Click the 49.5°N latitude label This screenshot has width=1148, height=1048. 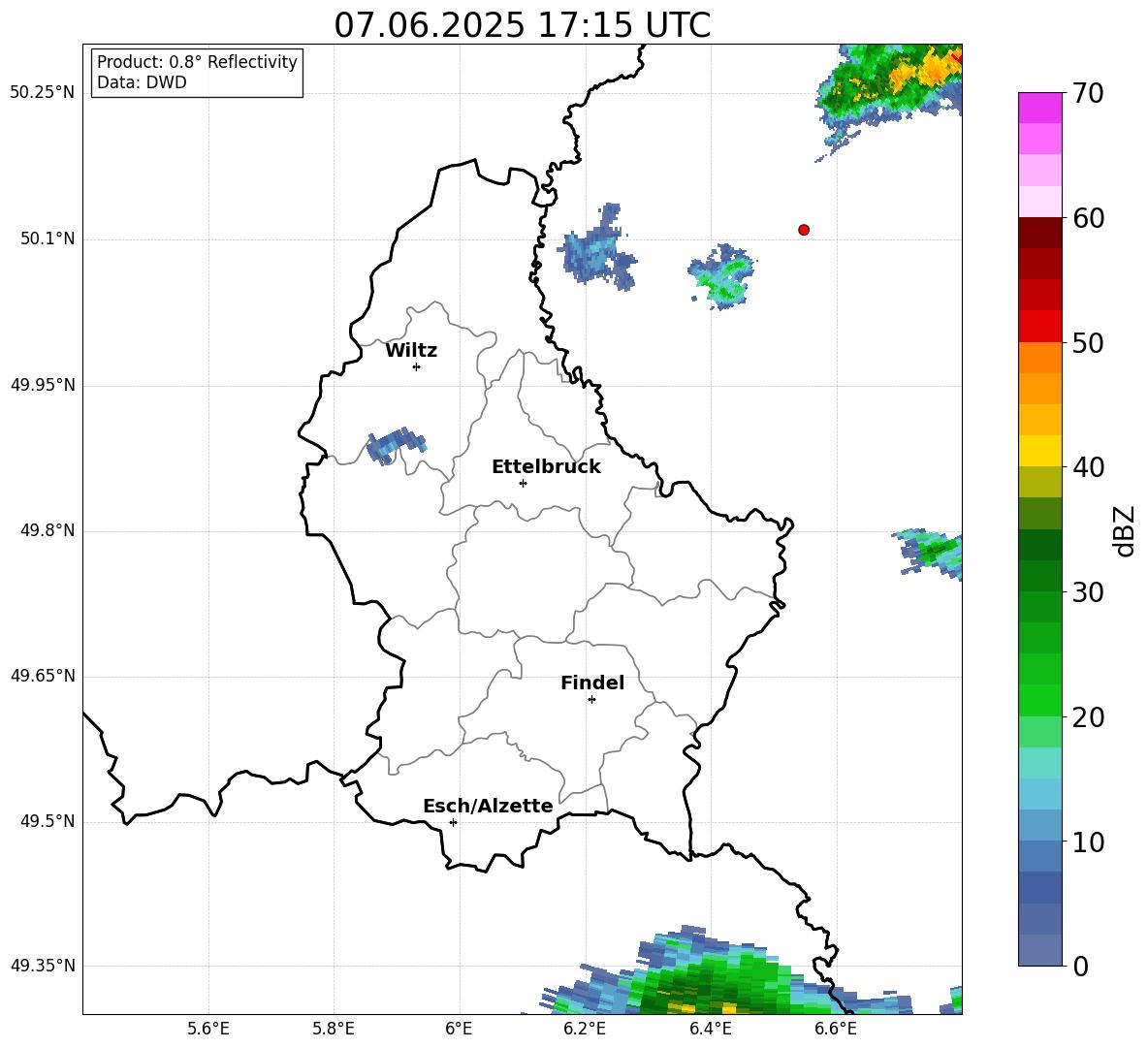(x=48, y=821)
